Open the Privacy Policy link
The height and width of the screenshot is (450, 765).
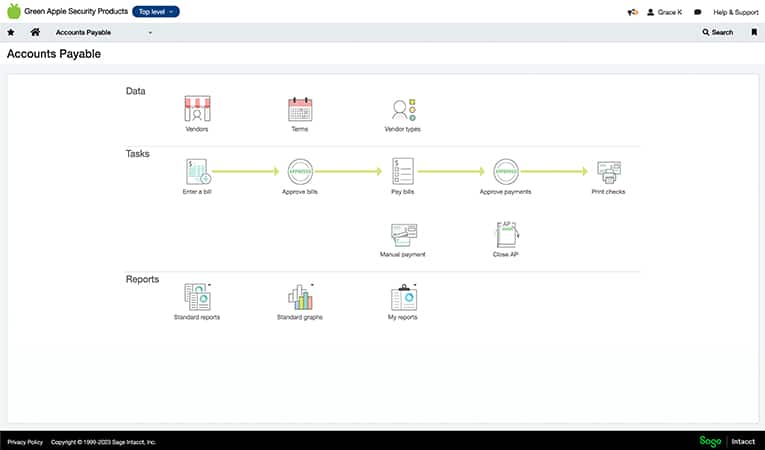coord(25,442)
